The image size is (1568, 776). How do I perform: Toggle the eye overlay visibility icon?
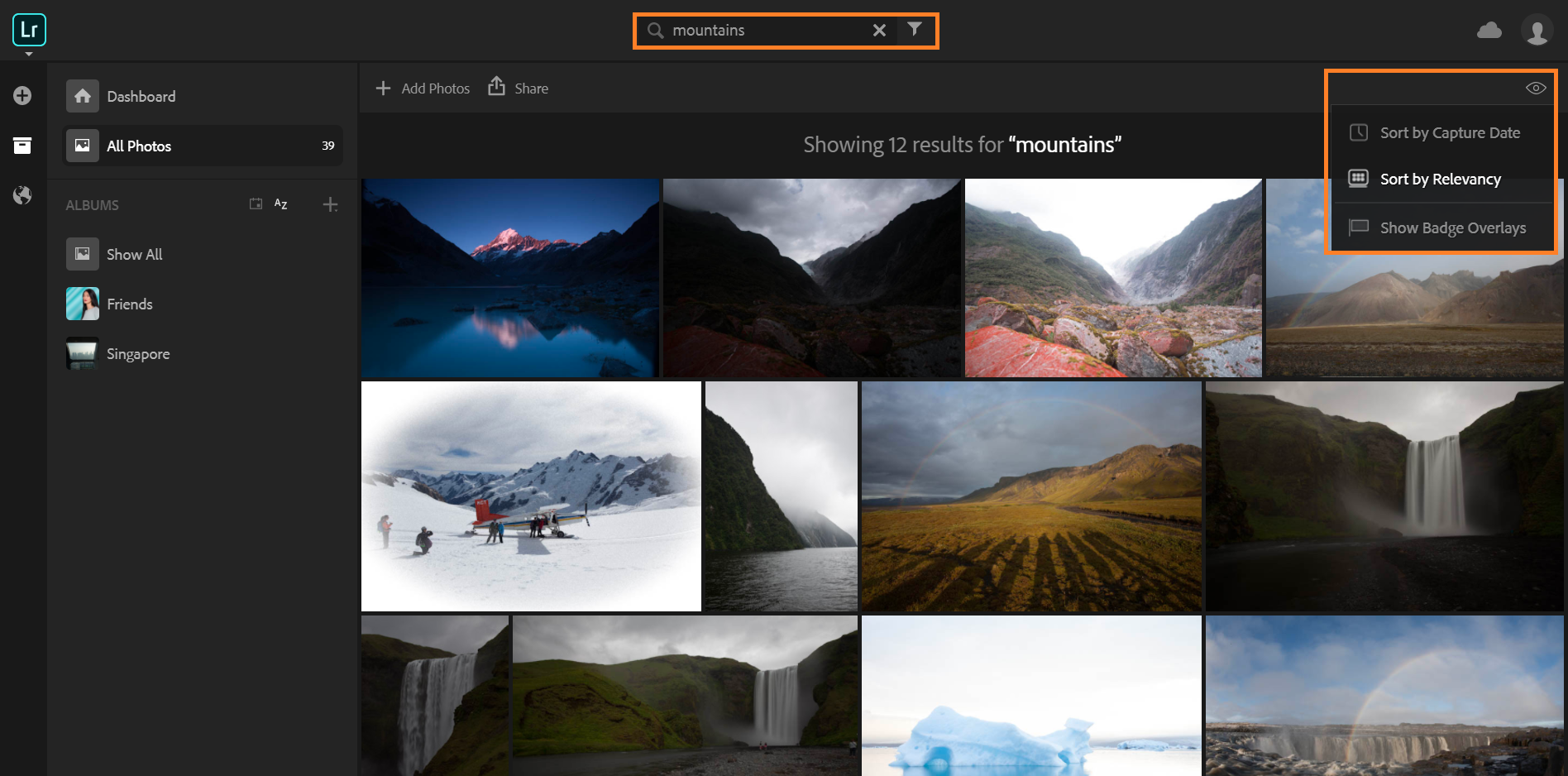[x=1536, y=87]
